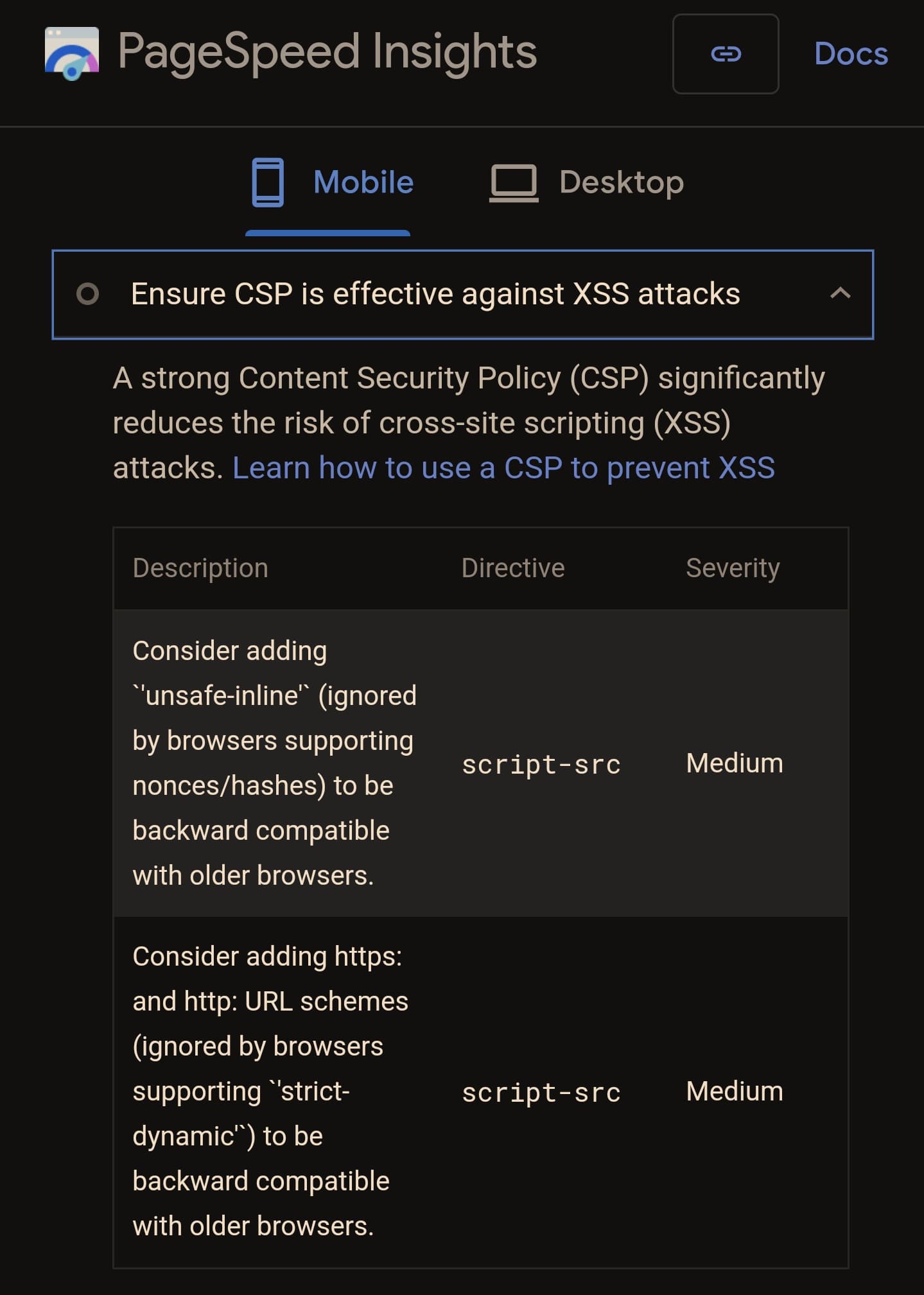Collapse the CSP audit with chevron

840,293
